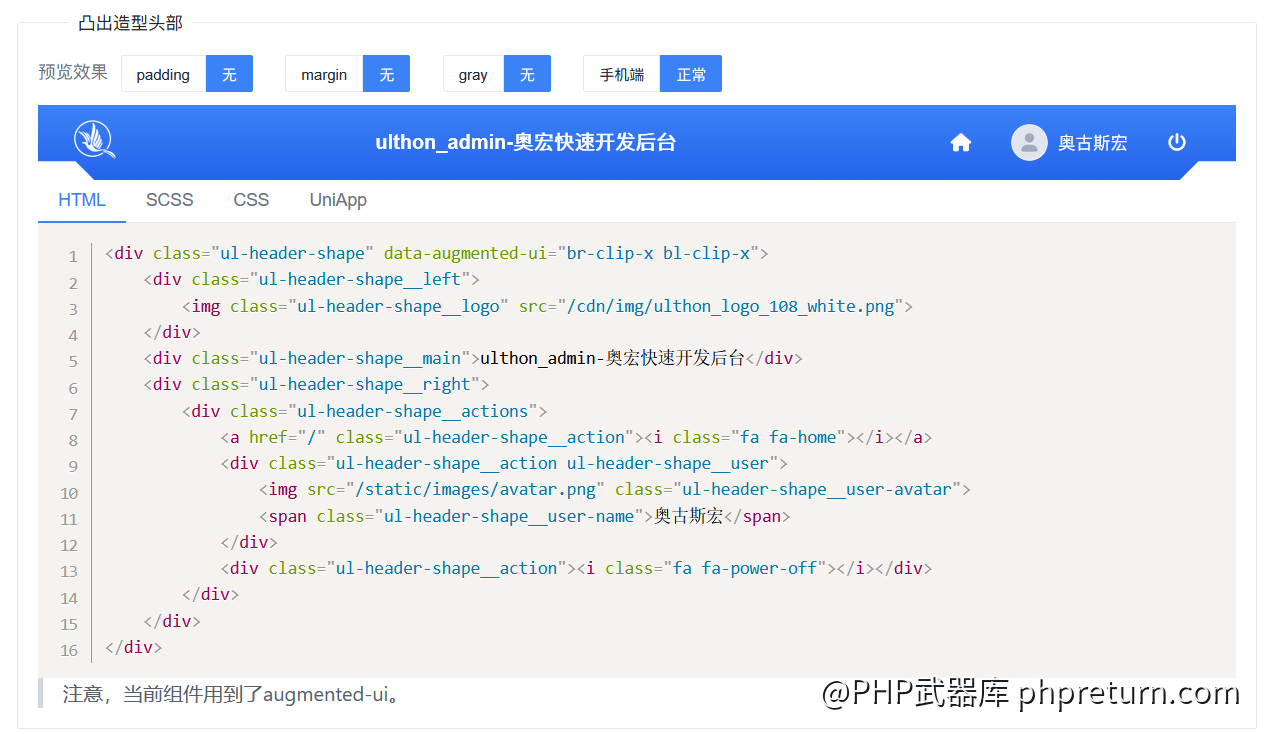Click the power-off icon in header
Viewport: 1271px width, 734px height.
point(1176,143)
